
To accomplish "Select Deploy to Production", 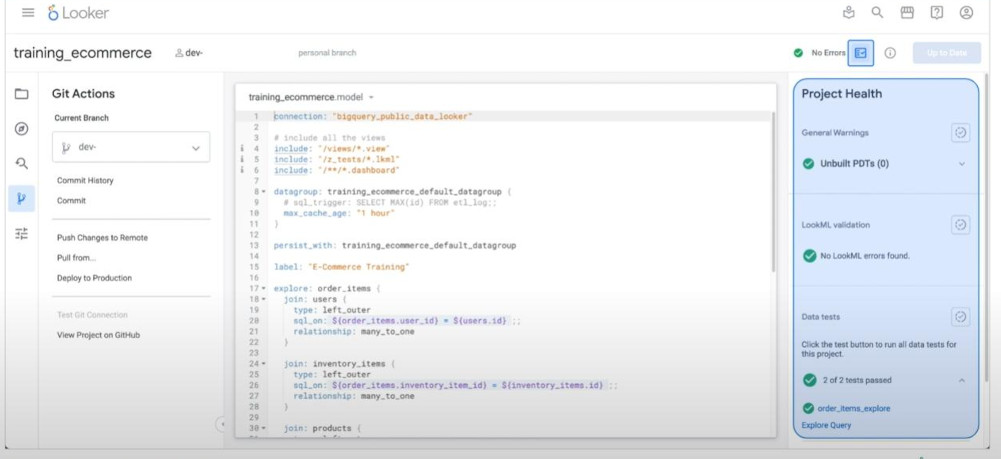I will 94,278.
